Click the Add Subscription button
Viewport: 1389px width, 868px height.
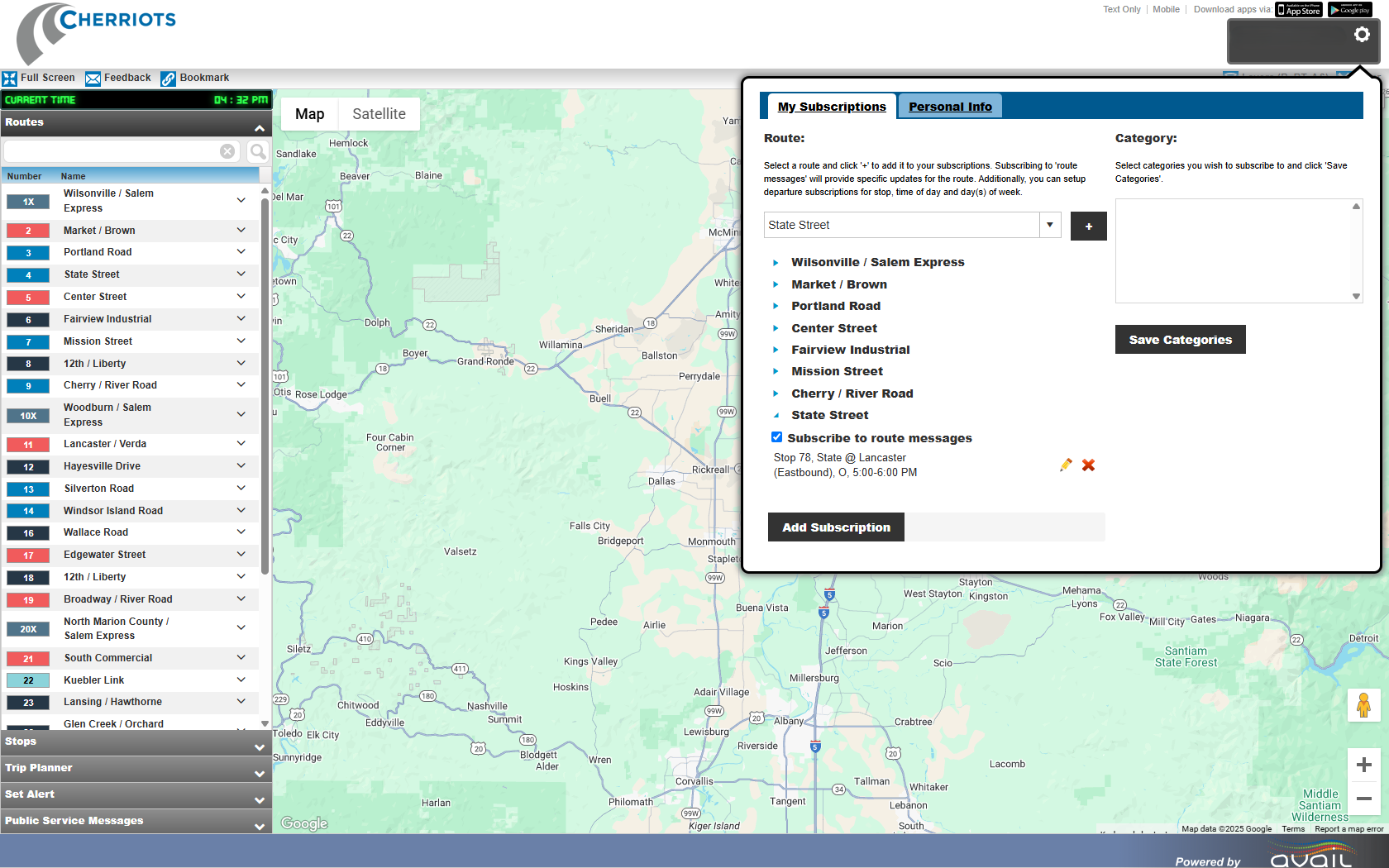836,527
